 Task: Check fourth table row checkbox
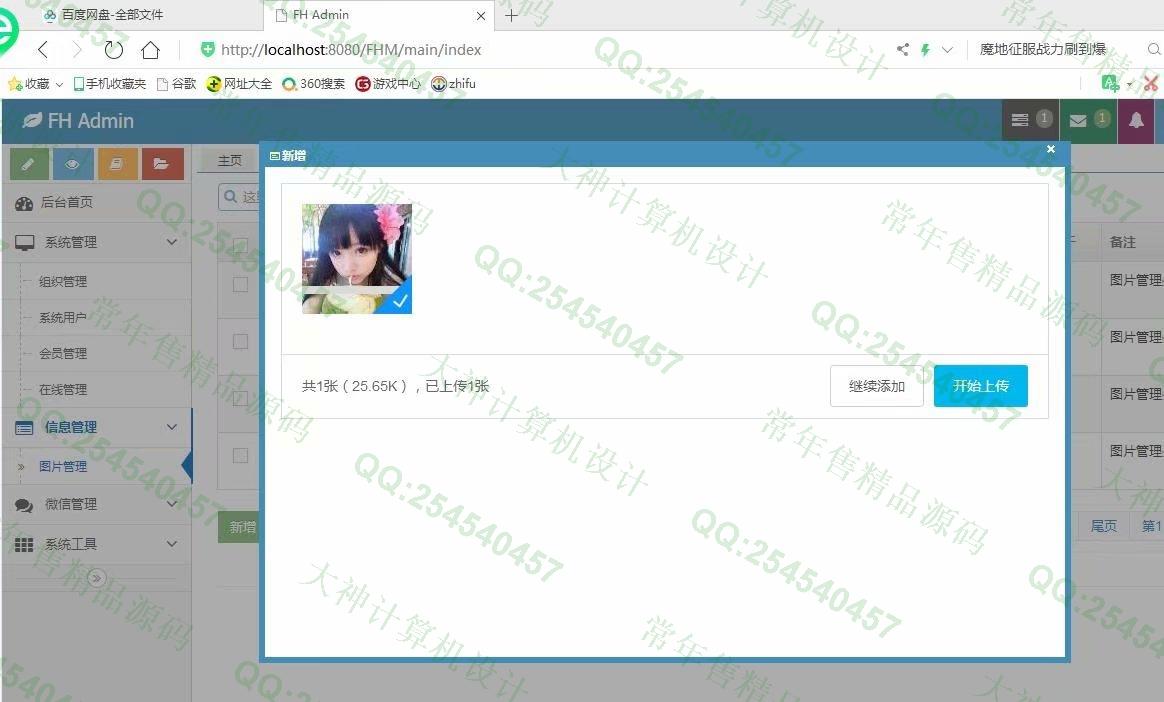(x=241, y=456)
